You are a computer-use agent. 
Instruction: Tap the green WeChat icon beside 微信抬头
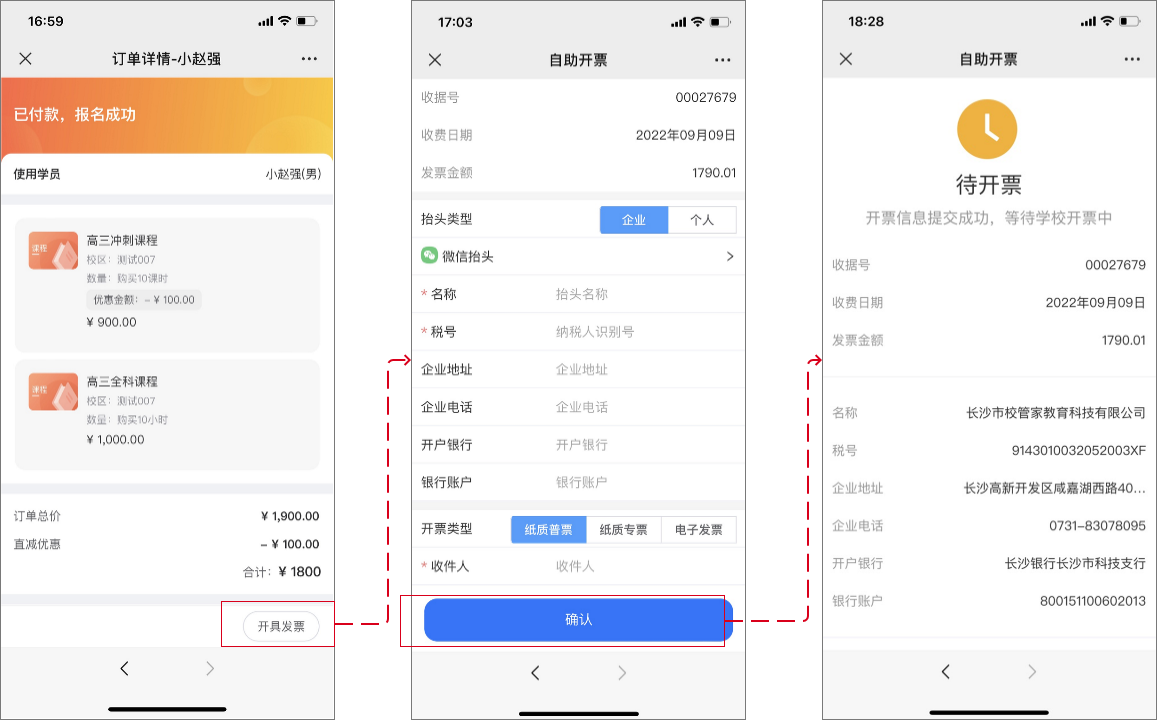pyautogui.click(x=430, y=256)
